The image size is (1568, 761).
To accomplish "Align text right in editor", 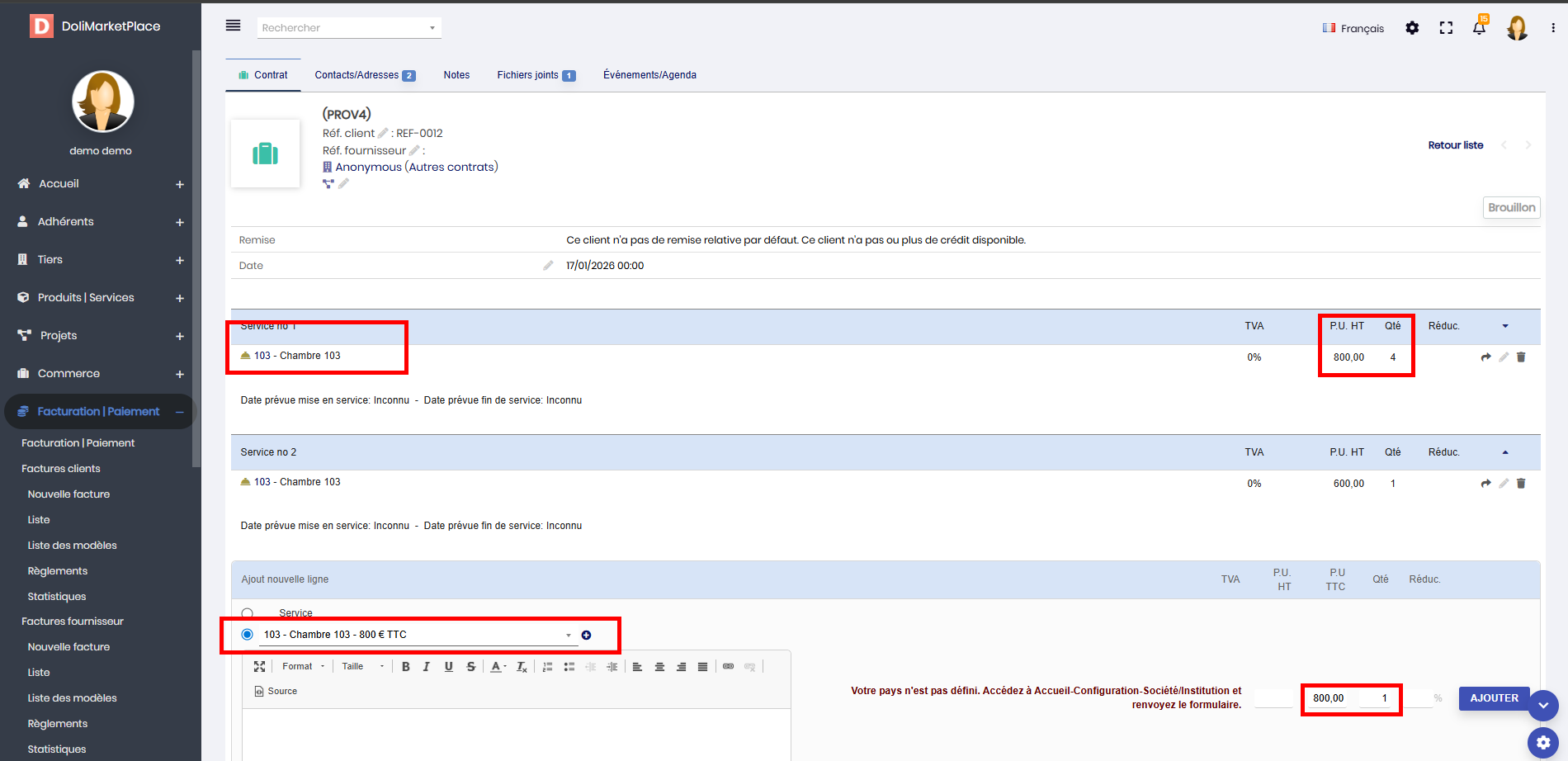I will click(681, 667).
